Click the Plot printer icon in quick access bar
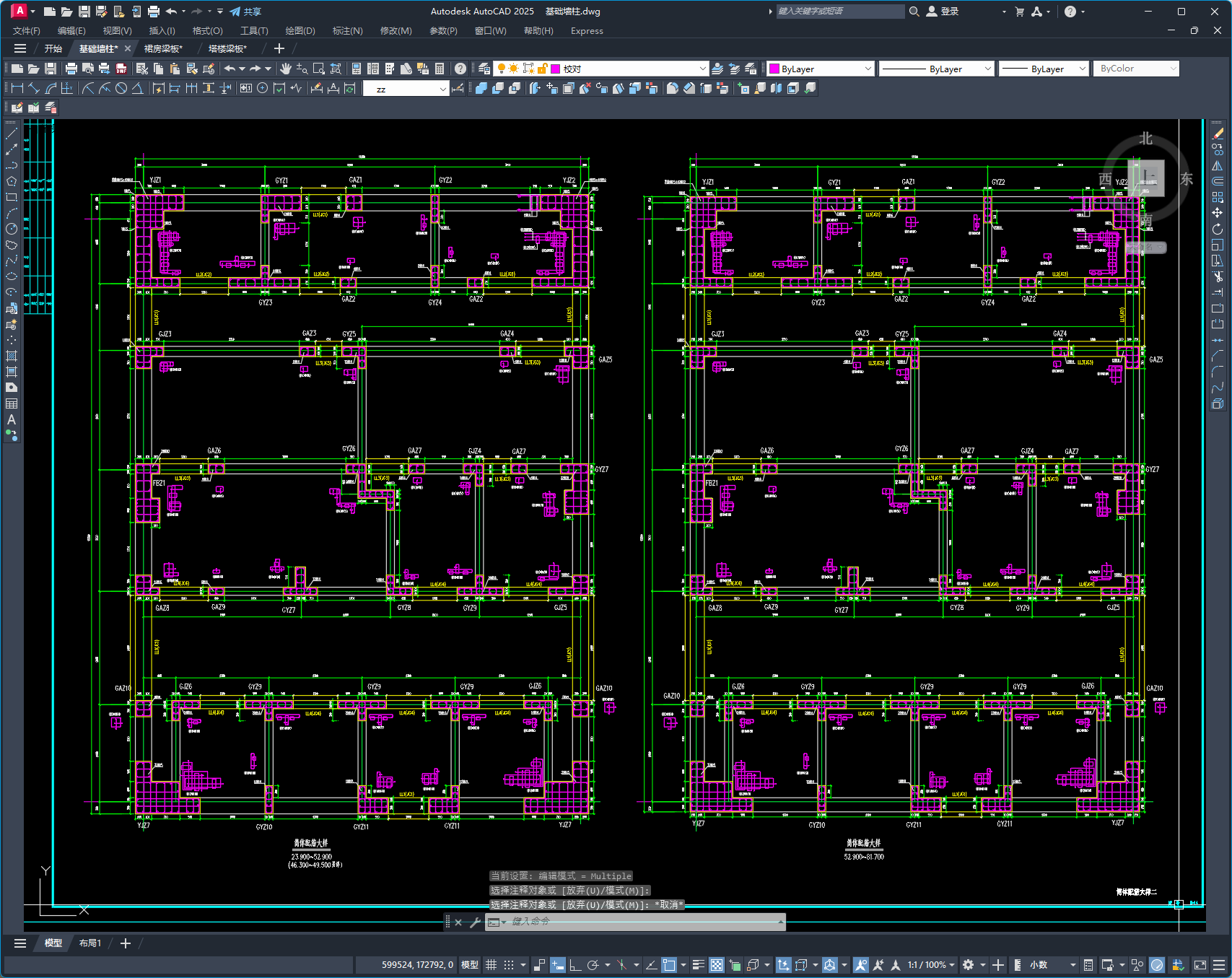This screenshot has width=1232, height=978. coord(154,12)
